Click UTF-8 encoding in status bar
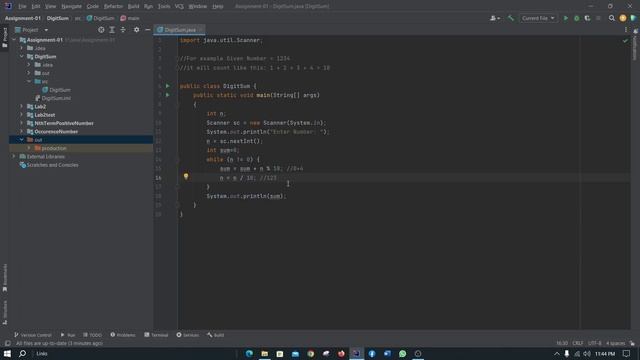Screen dimensions: 640x360 pos(594,343)
